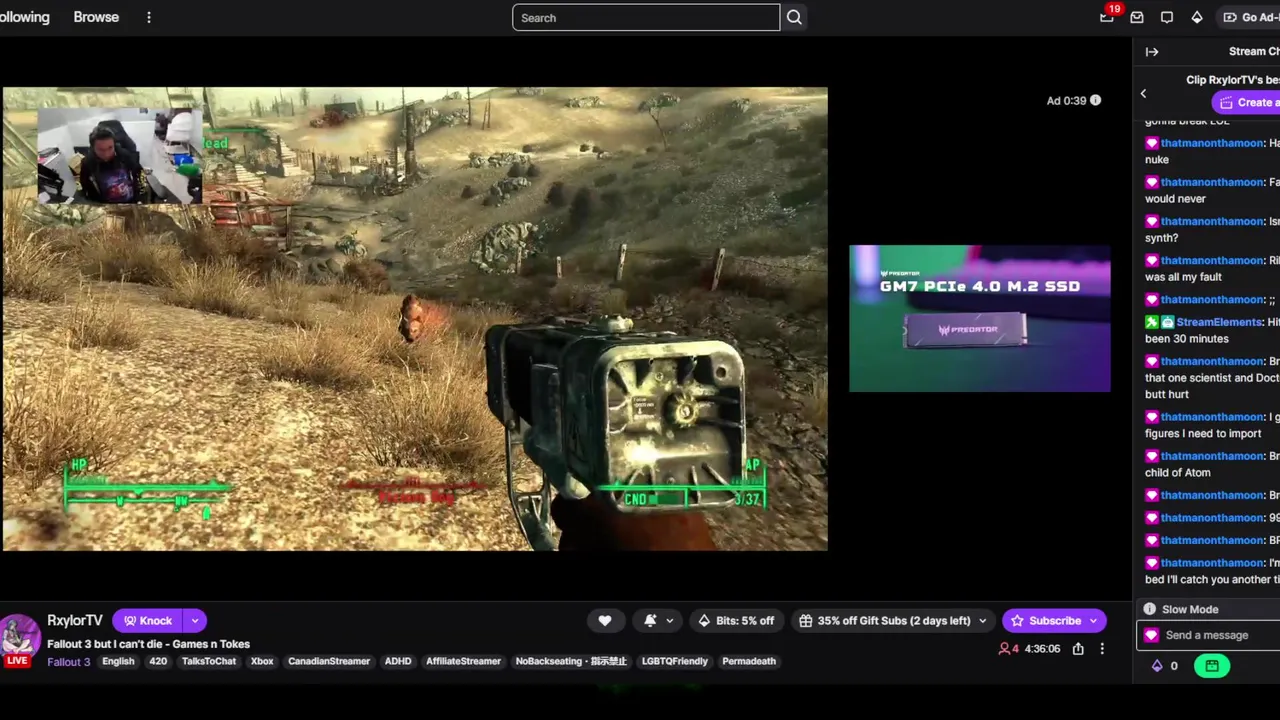
Task: Click the back chevron beside the clip prompt
Action: 1143,94
